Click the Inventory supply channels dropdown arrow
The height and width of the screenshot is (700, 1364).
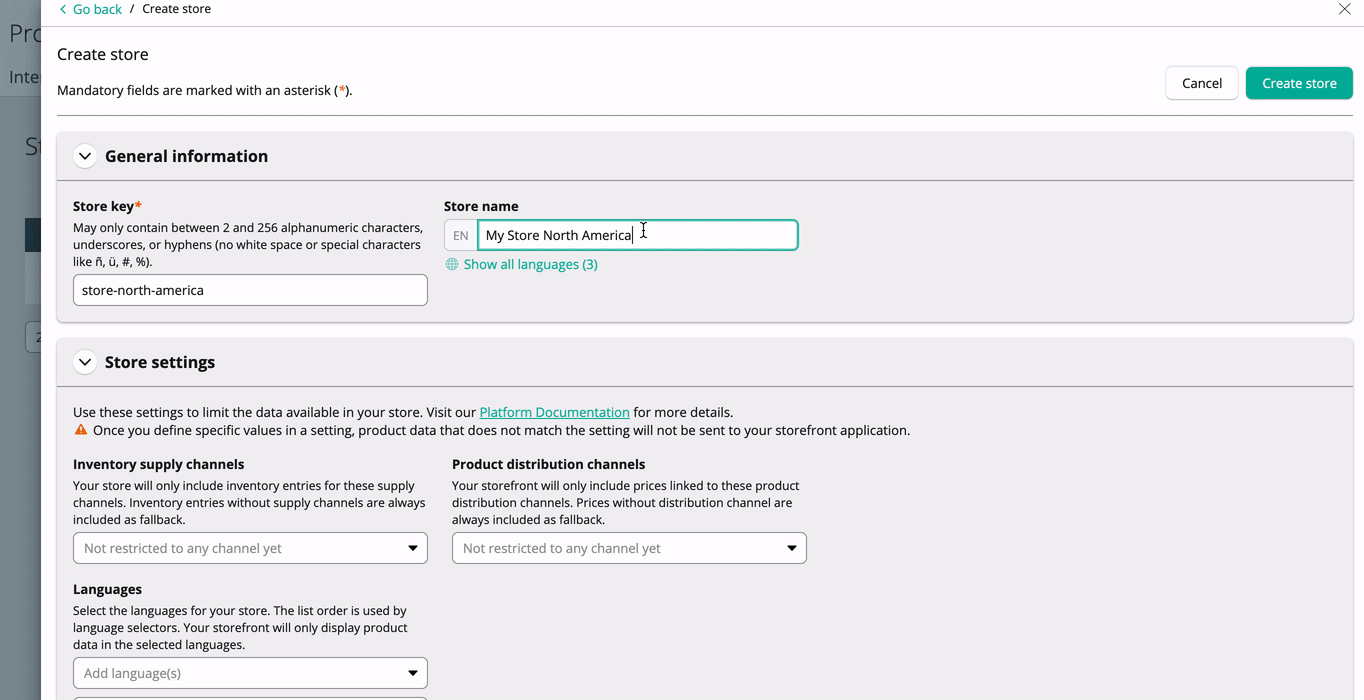click(412, 548)
